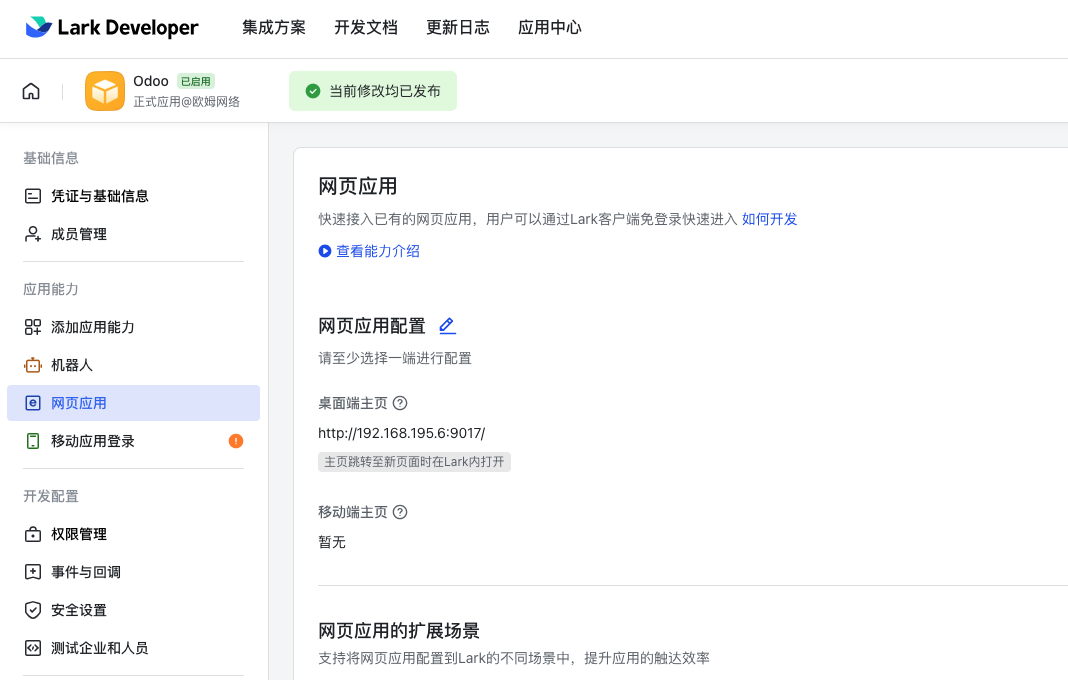Click the 网页应用配置 heading
1068x680 pixels.
372,326
